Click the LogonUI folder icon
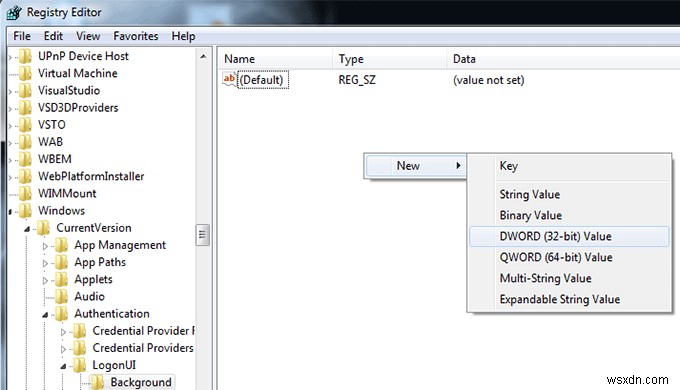The height and width of the screenshot is (390, 680). point(79,365)
